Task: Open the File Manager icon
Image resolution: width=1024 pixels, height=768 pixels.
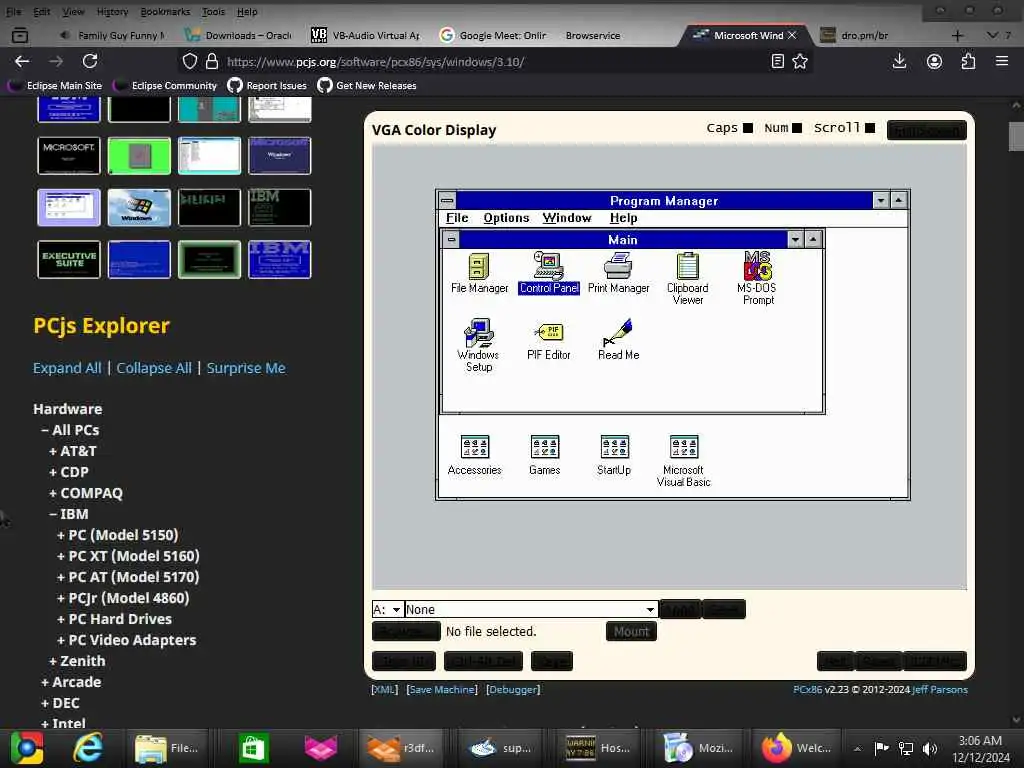Action: 479,273
